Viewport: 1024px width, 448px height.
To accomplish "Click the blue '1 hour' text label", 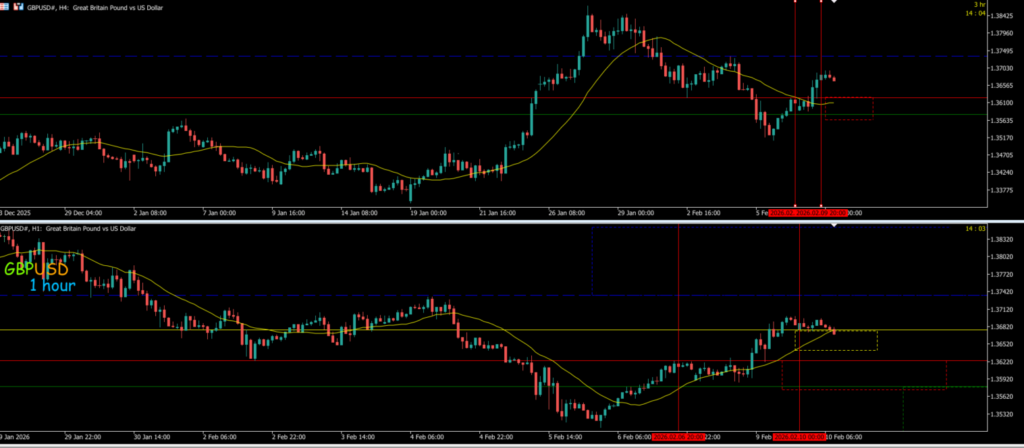I will [x=52, y=286].
